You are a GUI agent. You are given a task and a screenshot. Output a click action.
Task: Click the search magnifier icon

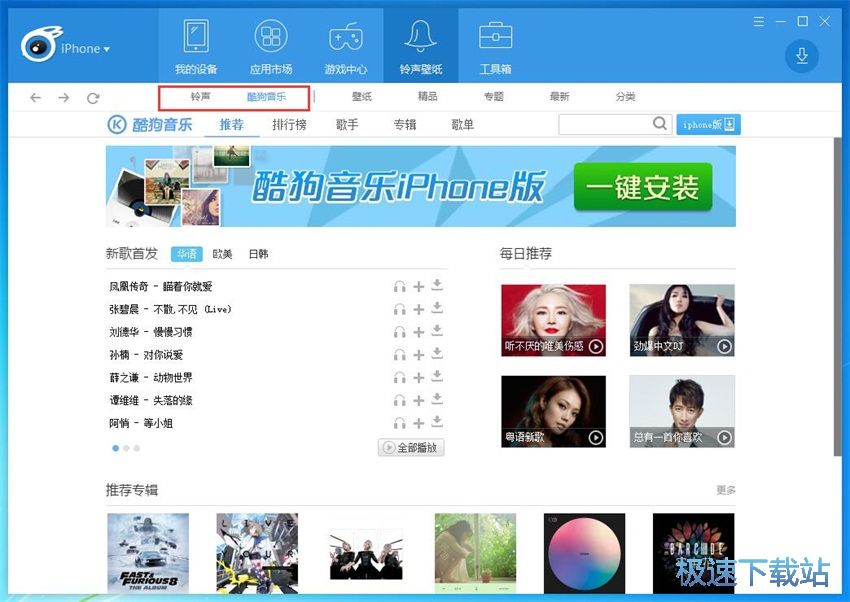point(660,124)
